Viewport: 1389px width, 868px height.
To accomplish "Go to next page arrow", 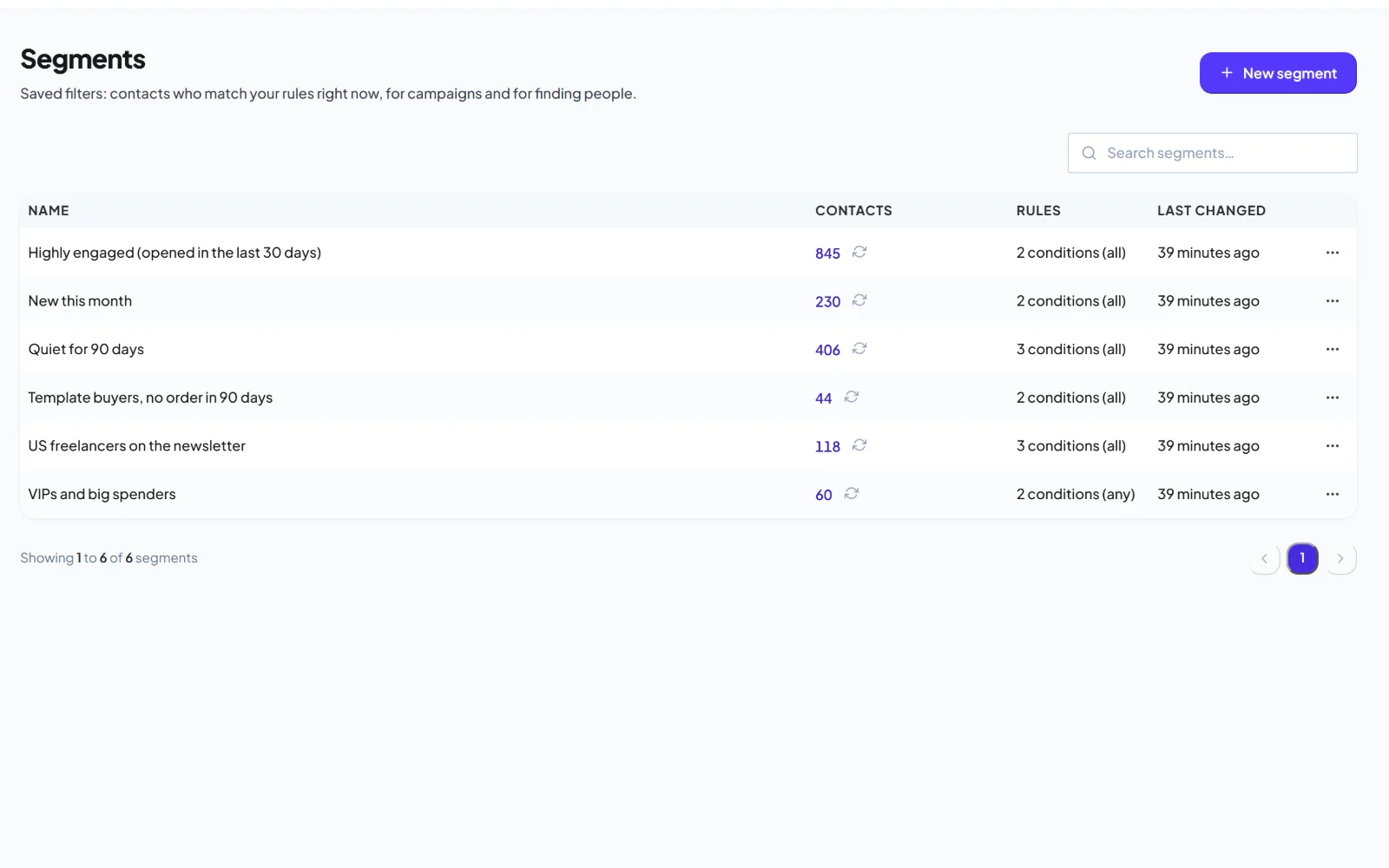I will [x=1340, y=558].
